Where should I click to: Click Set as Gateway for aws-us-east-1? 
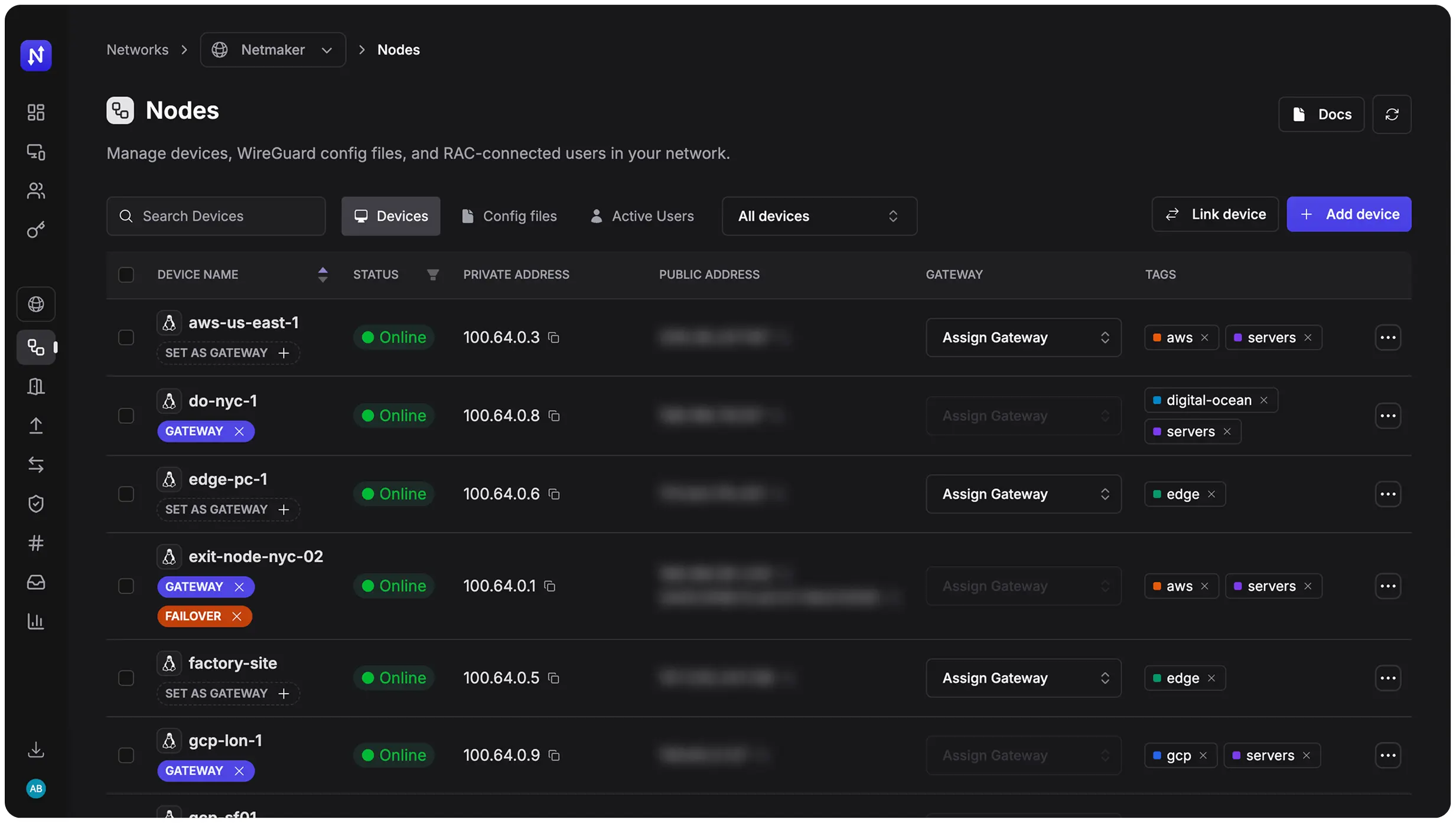[227, 353]
